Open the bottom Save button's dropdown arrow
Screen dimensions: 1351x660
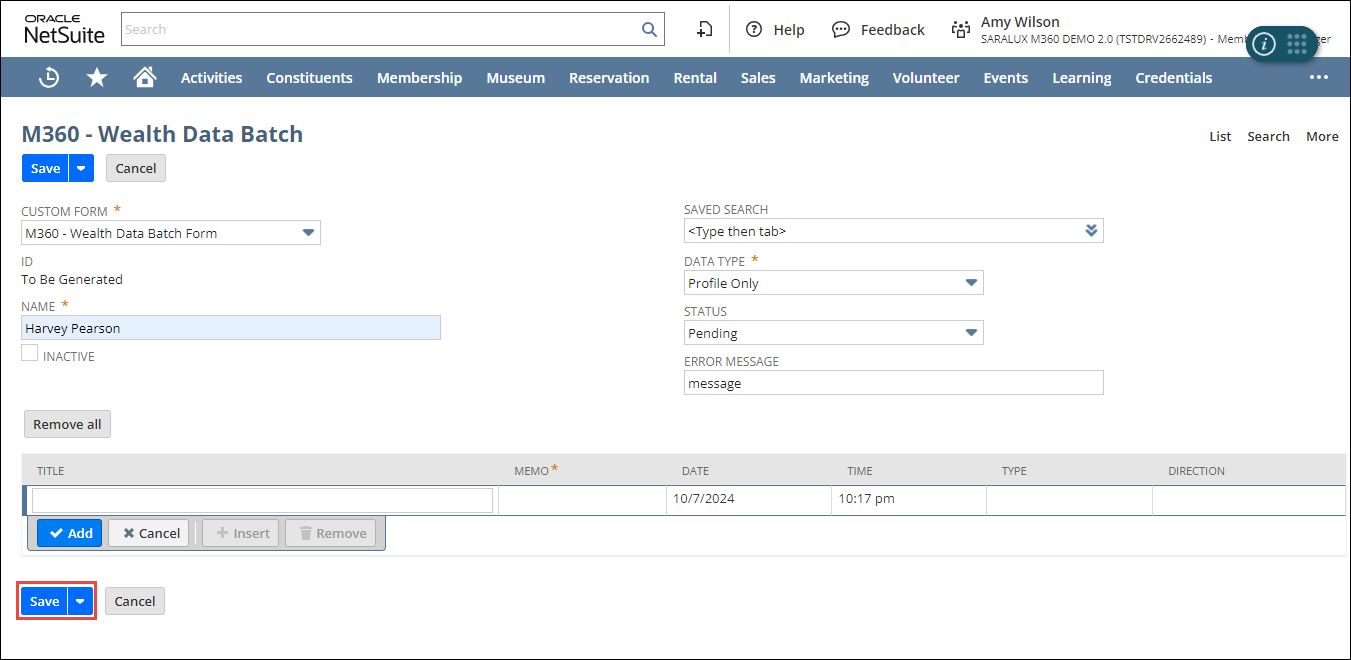click(x=81, y=601)
